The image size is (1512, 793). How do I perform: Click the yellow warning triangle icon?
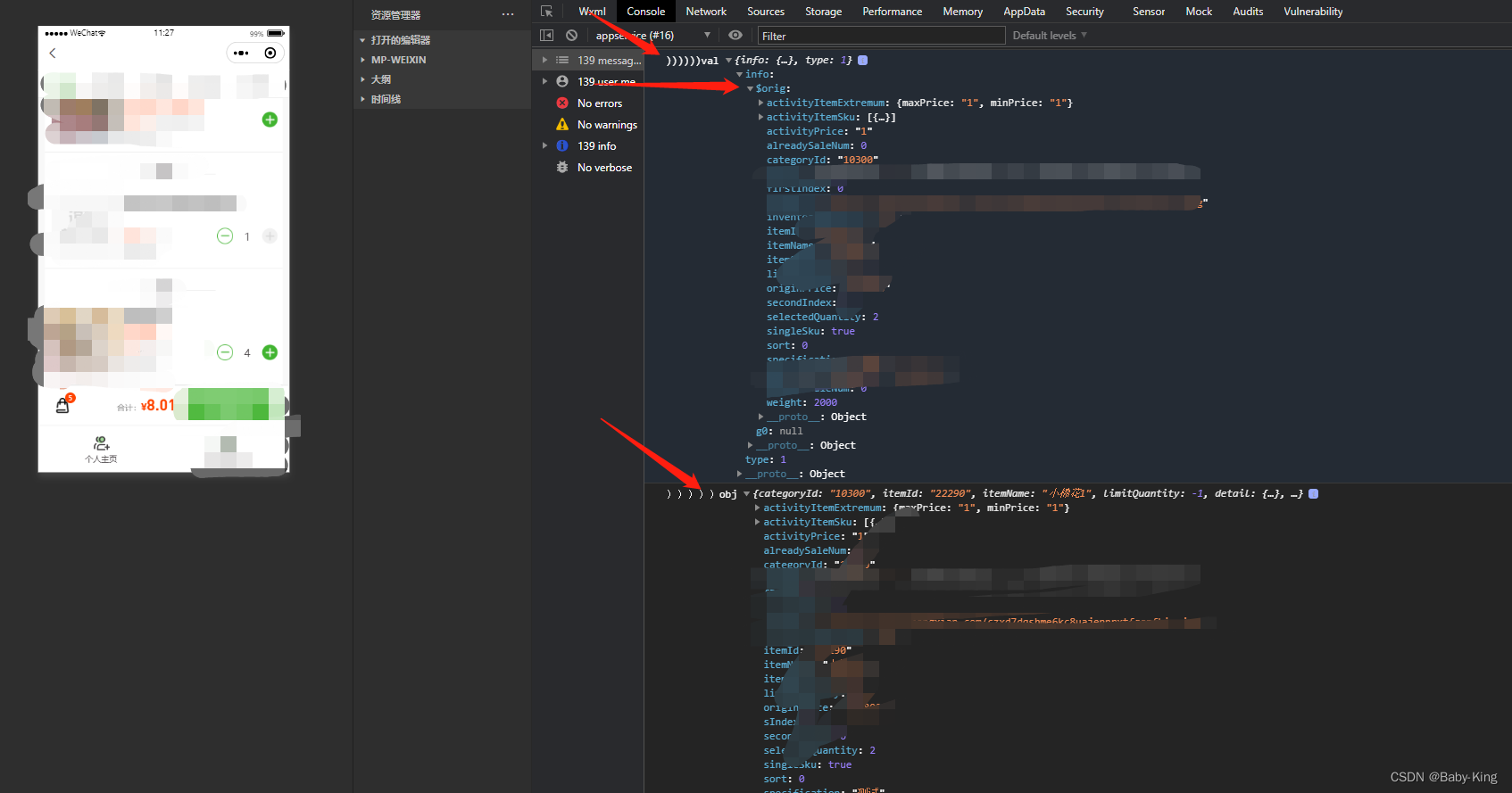(562, 125)
